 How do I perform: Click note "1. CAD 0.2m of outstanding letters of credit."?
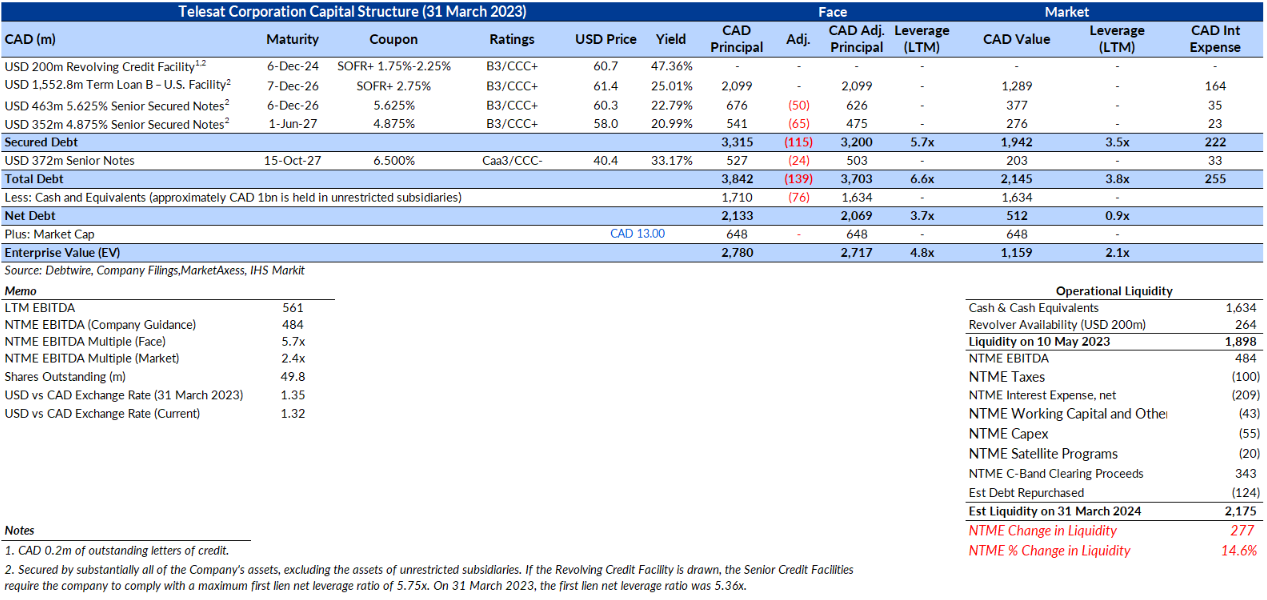click(x=117, y=550)
